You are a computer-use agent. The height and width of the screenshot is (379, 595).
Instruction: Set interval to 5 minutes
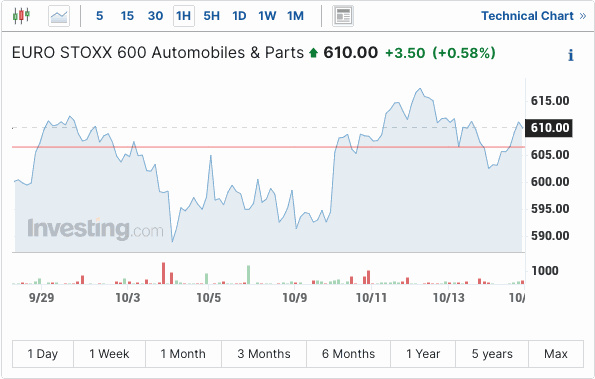coord(100,16)
